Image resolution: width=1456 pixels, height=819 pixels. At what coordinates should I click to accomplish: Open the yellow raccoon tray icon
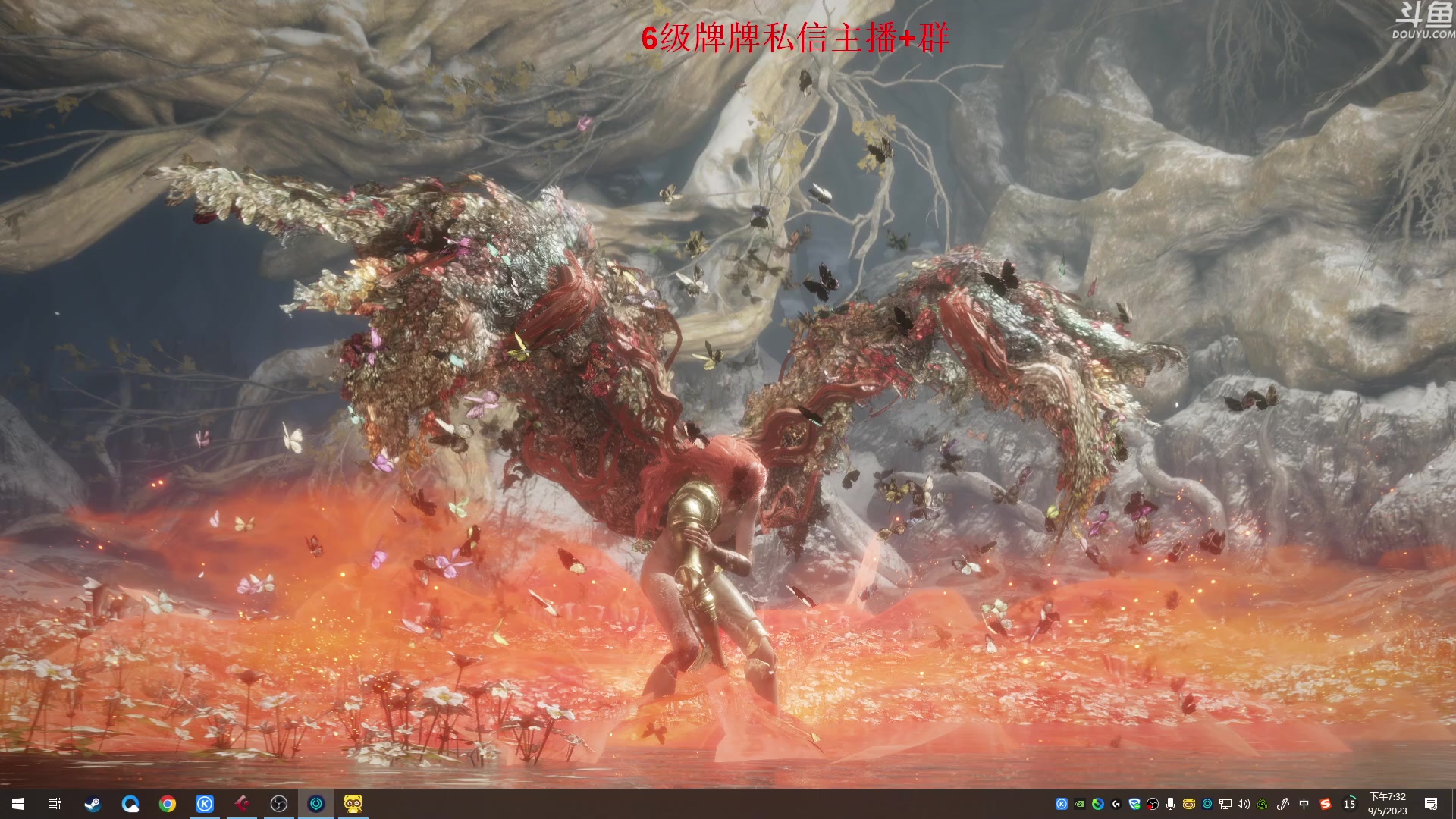(1189, 804)
